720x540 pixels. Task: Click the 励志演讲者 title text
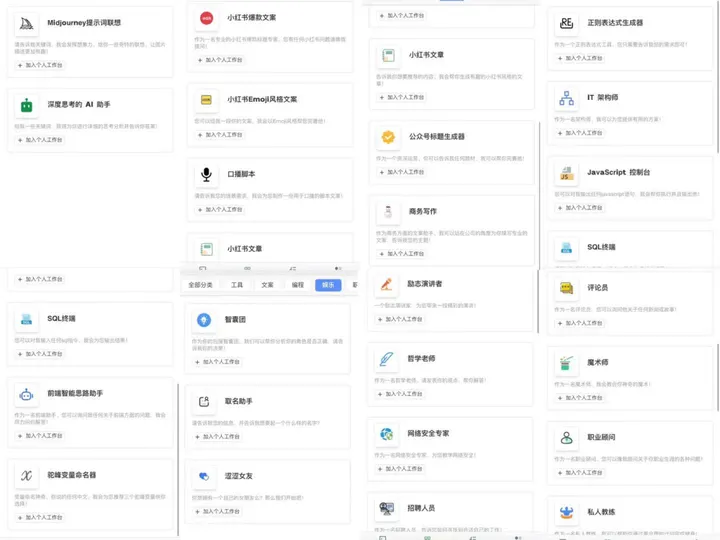425,284
